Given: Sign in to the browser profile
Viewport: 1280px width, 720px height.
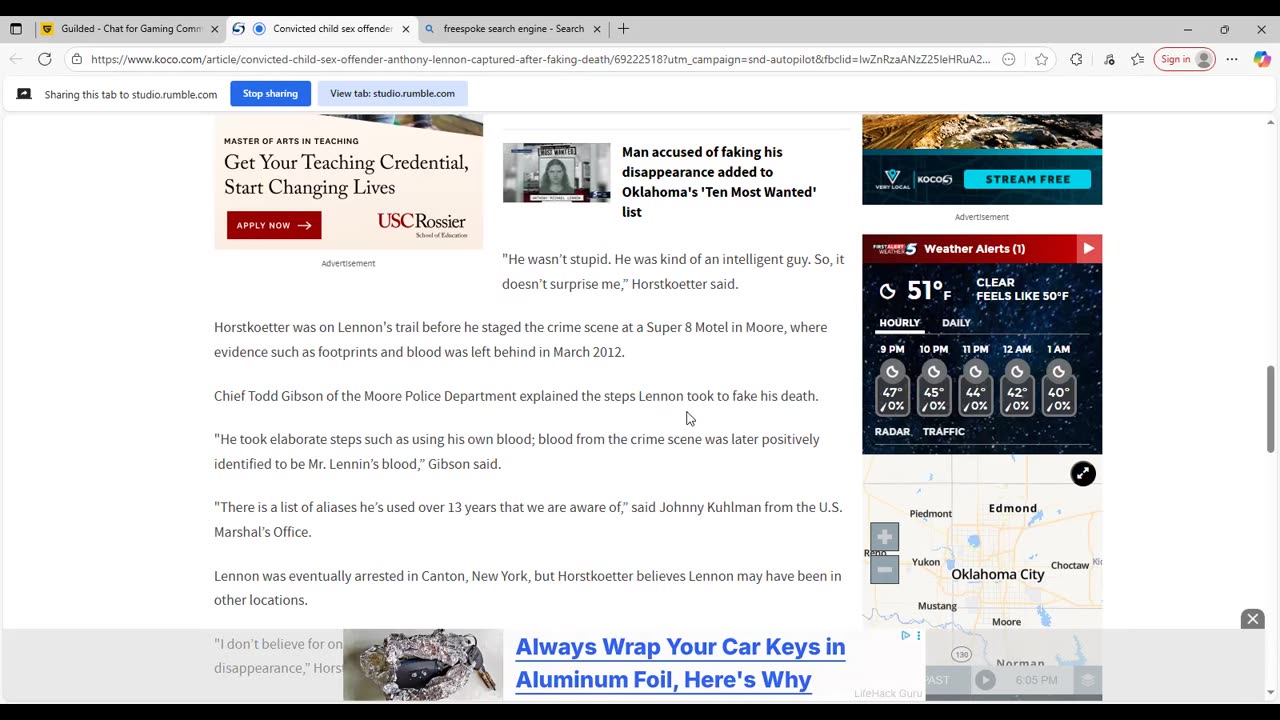Looking at the screenshot, I should [x=1185, y=59].
